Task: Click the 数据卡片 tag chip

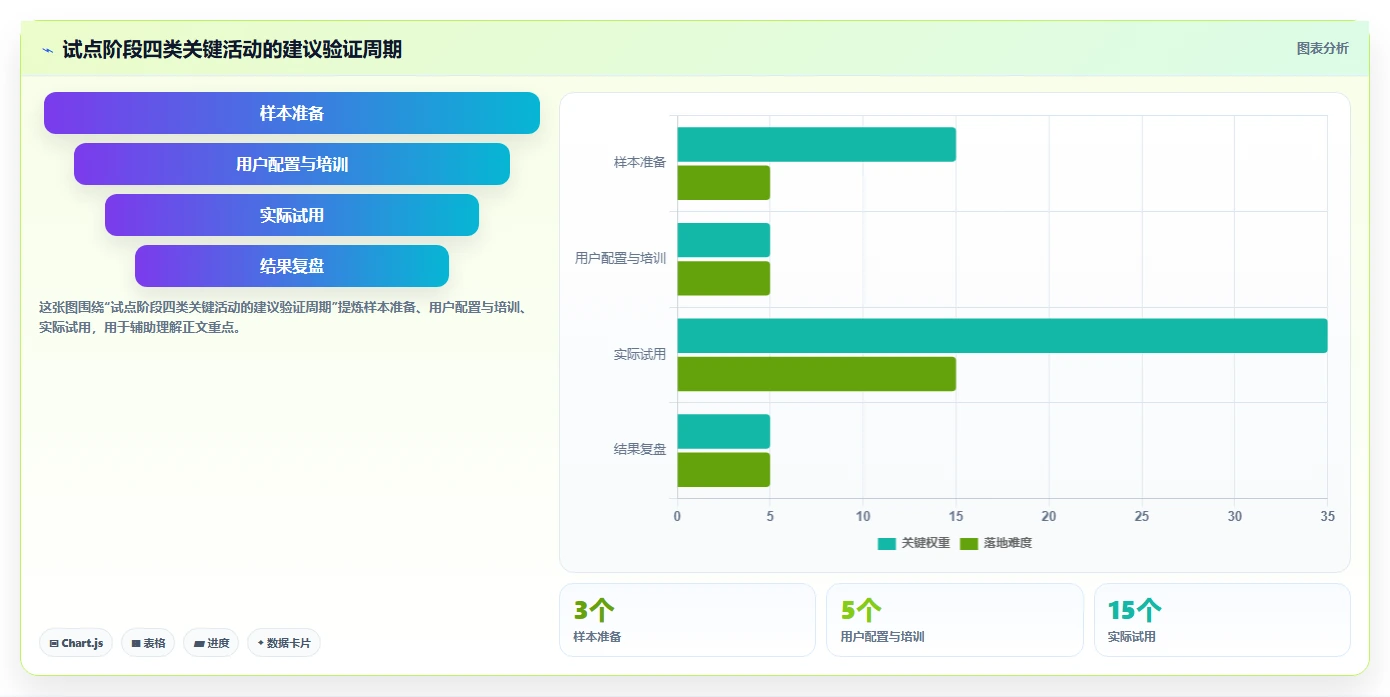Action: 284,643
